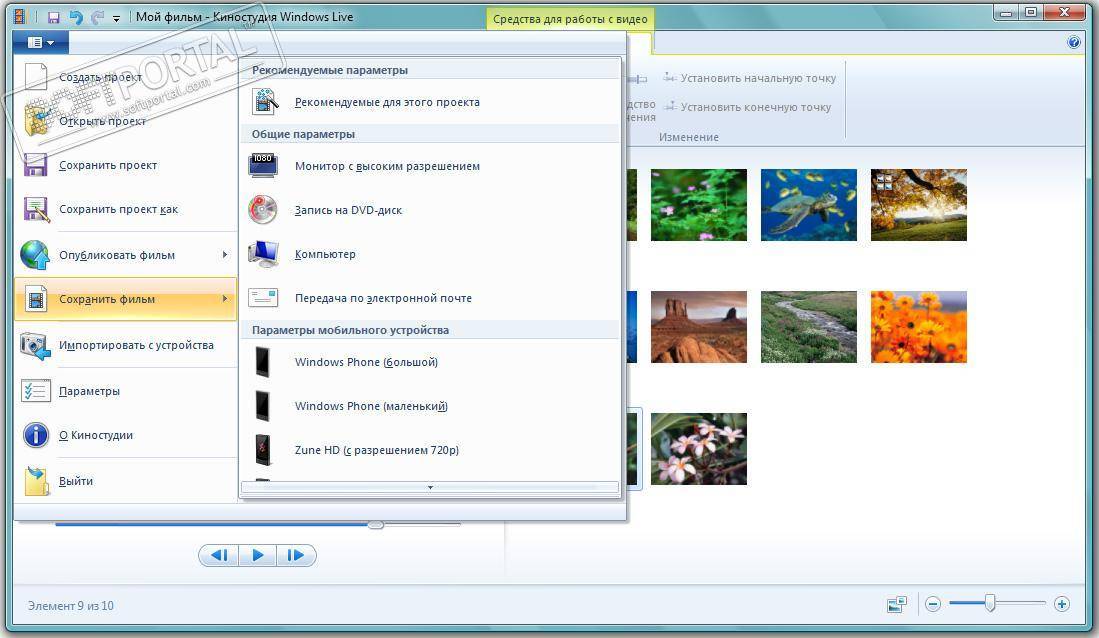
Task: Click the Windows Phone (большой) device icon
Action: 263,362
